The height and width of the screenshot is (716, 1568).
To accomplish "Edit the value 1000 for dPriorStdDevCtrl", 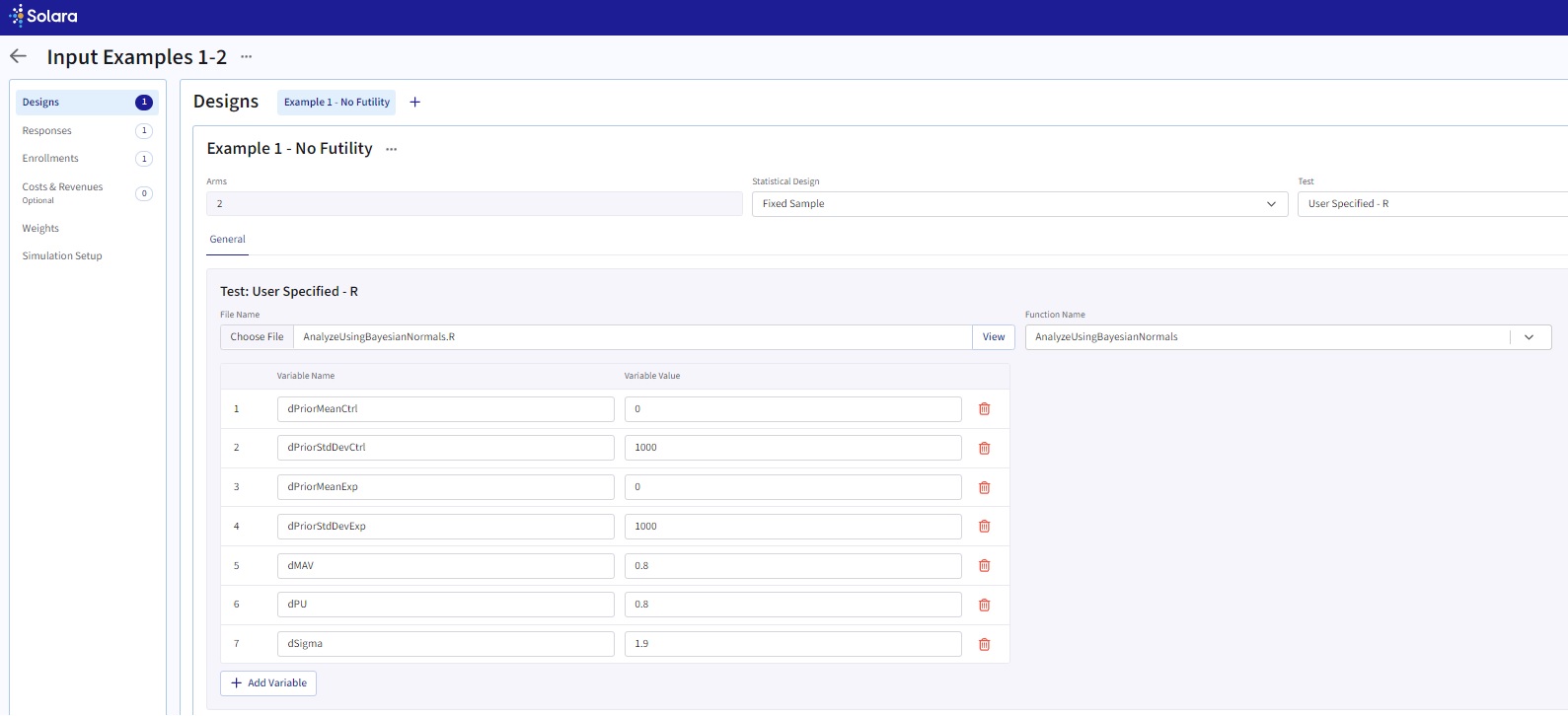I will click(793, 448).
